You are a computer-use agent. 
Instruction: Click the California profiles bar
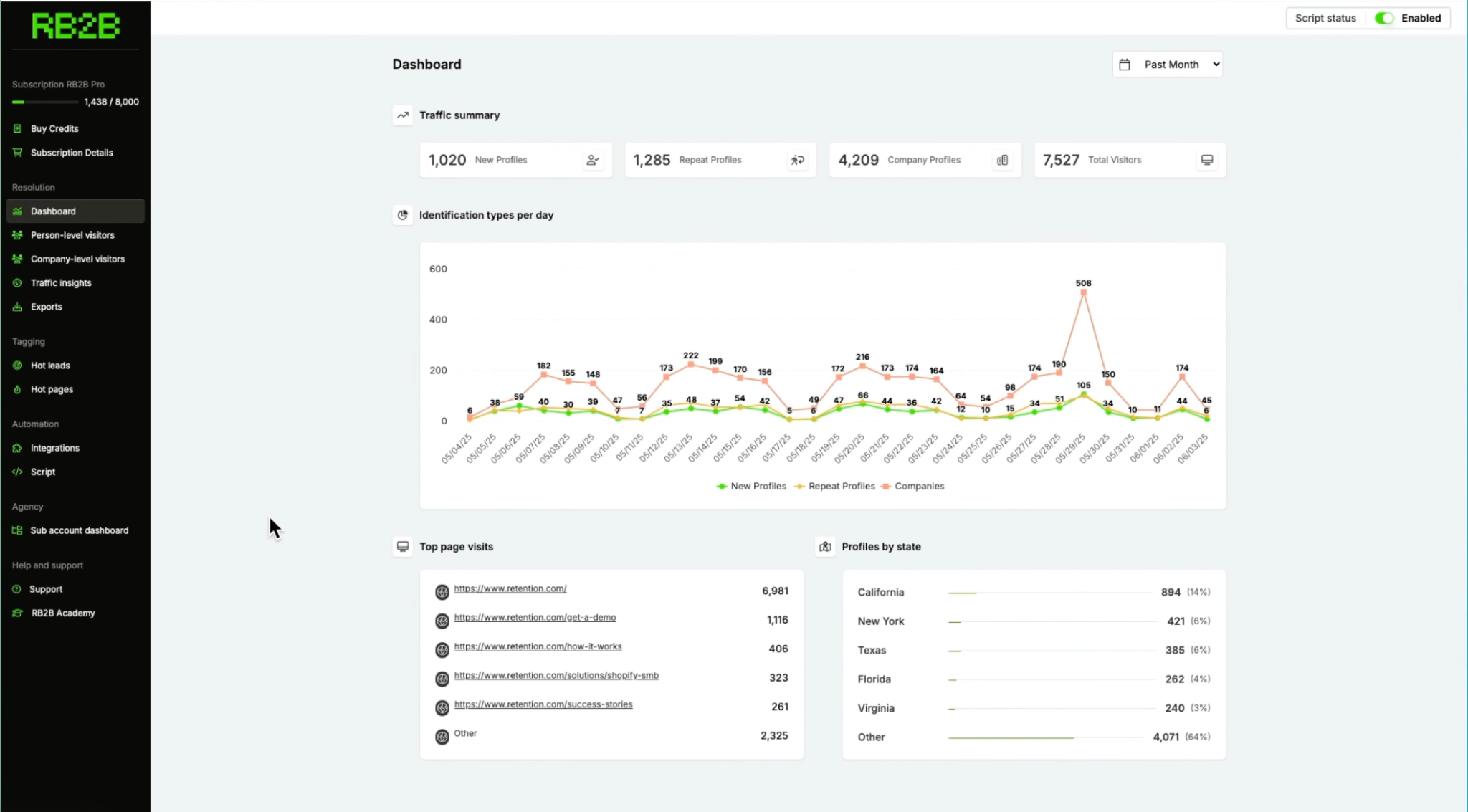coord(1049,593)
